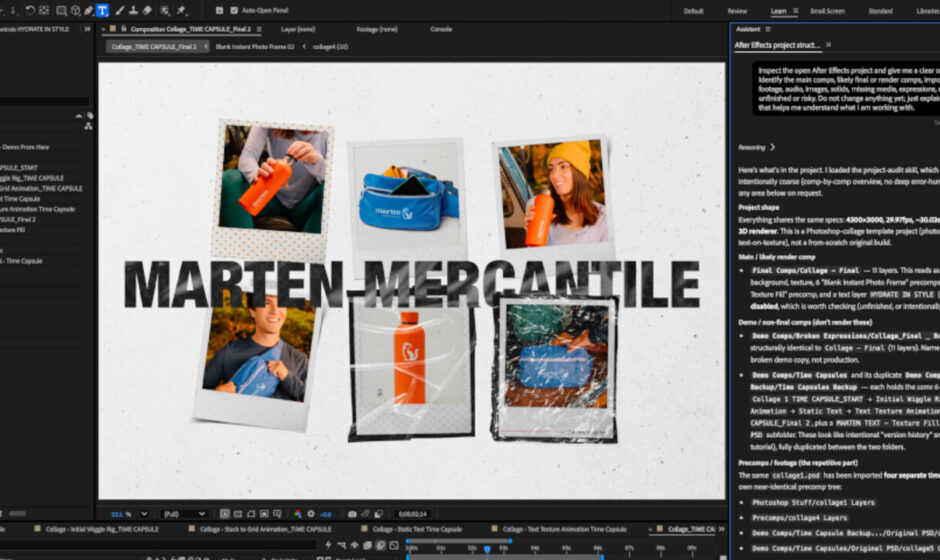The height and width of the screenshot is (560, 940).
Task: Switch to the Layer (none) tab
Action: point(298,29)
